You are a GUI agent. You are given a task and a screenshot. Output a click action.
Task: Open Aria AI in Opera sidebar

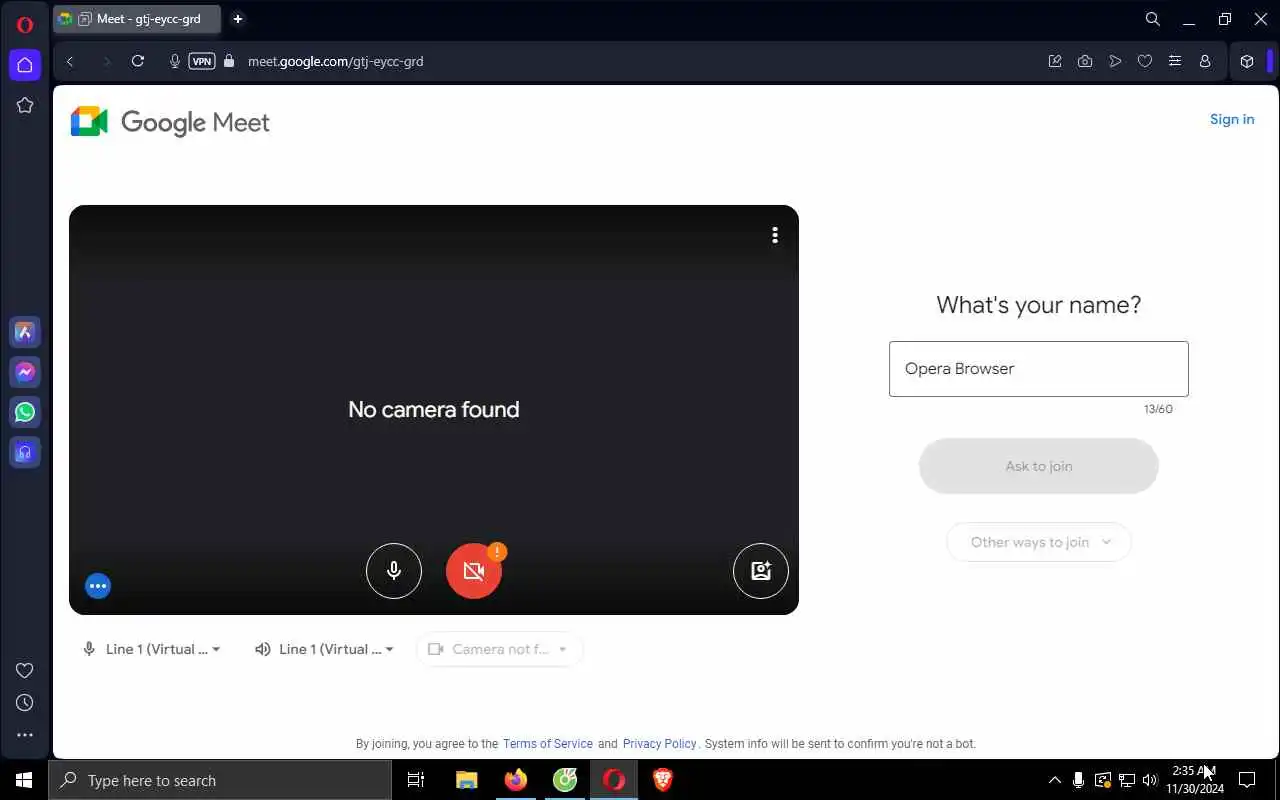click(x=25, y=332)
